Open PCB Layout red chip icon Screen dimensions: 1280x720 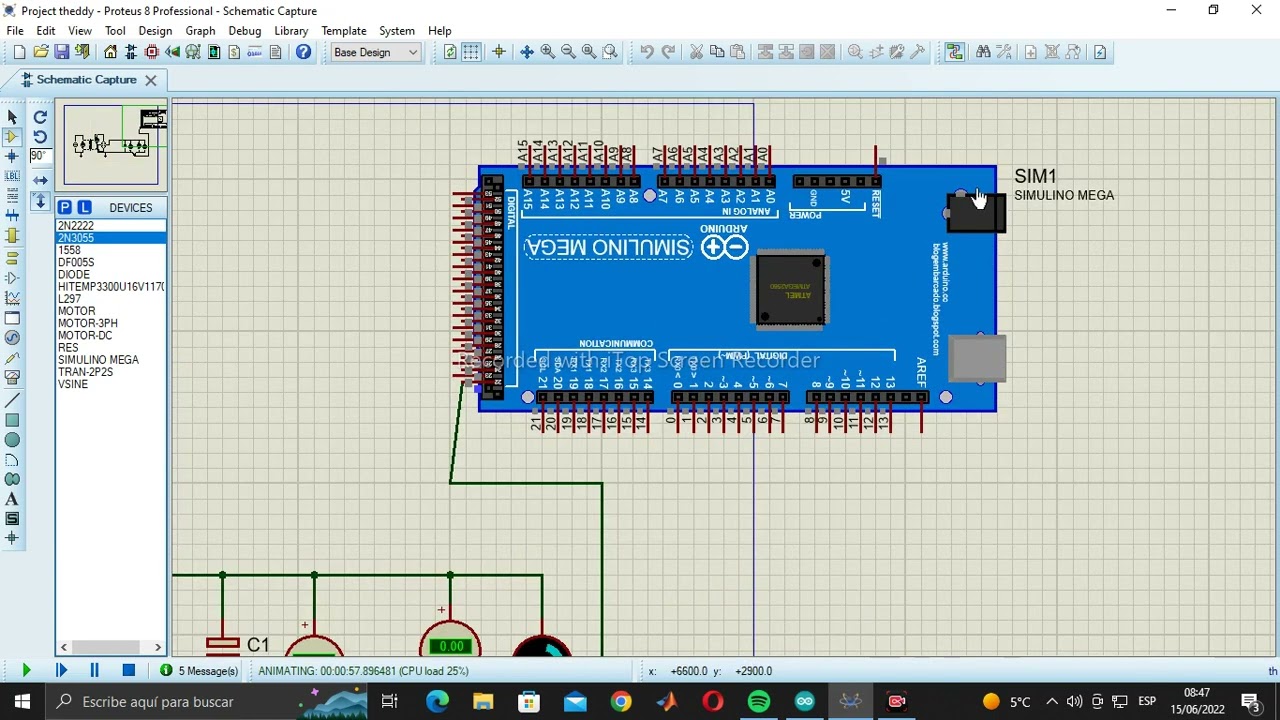click(152, 52)
